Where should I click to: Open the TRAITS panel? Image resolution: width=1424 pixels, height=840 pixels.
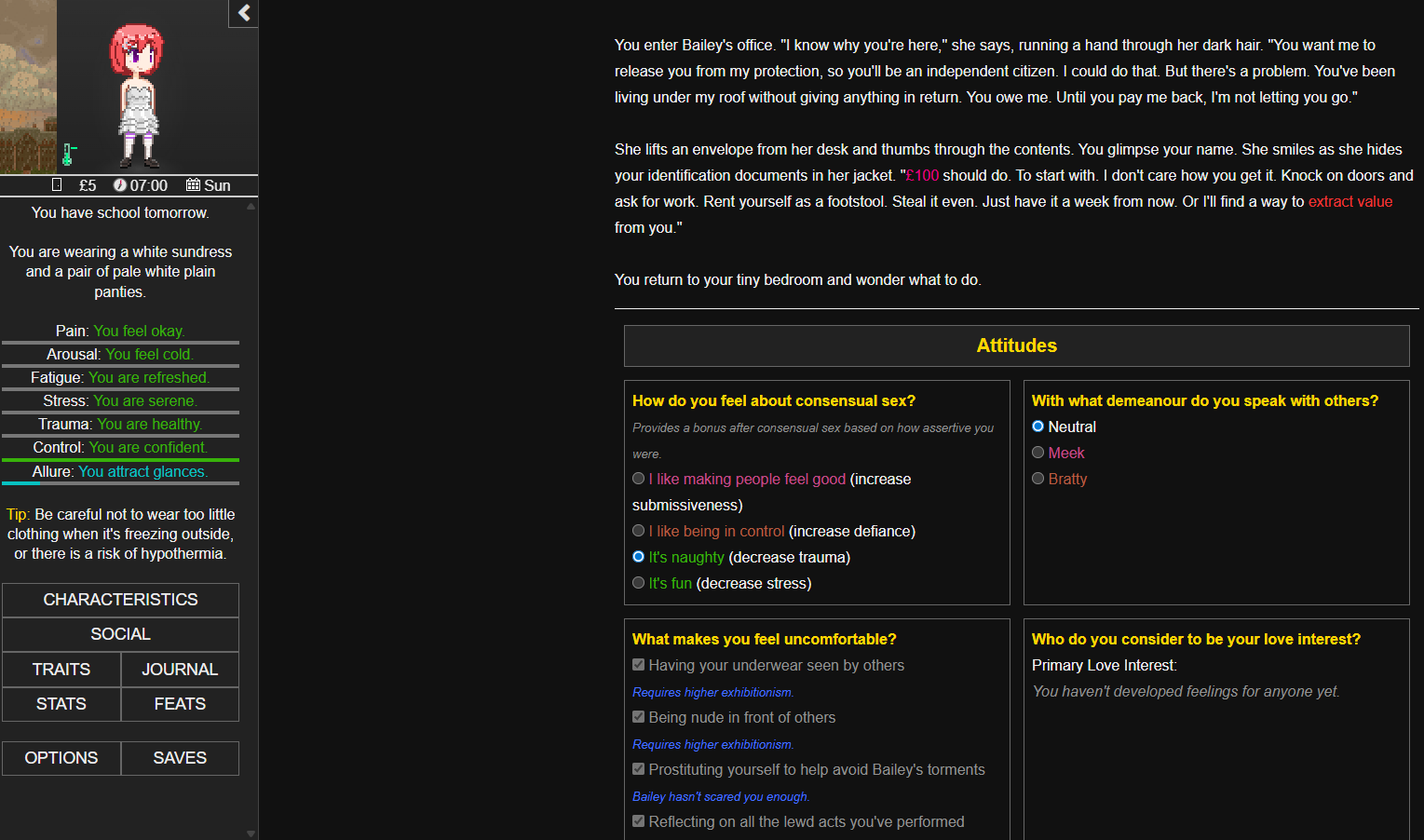(61, 670)
